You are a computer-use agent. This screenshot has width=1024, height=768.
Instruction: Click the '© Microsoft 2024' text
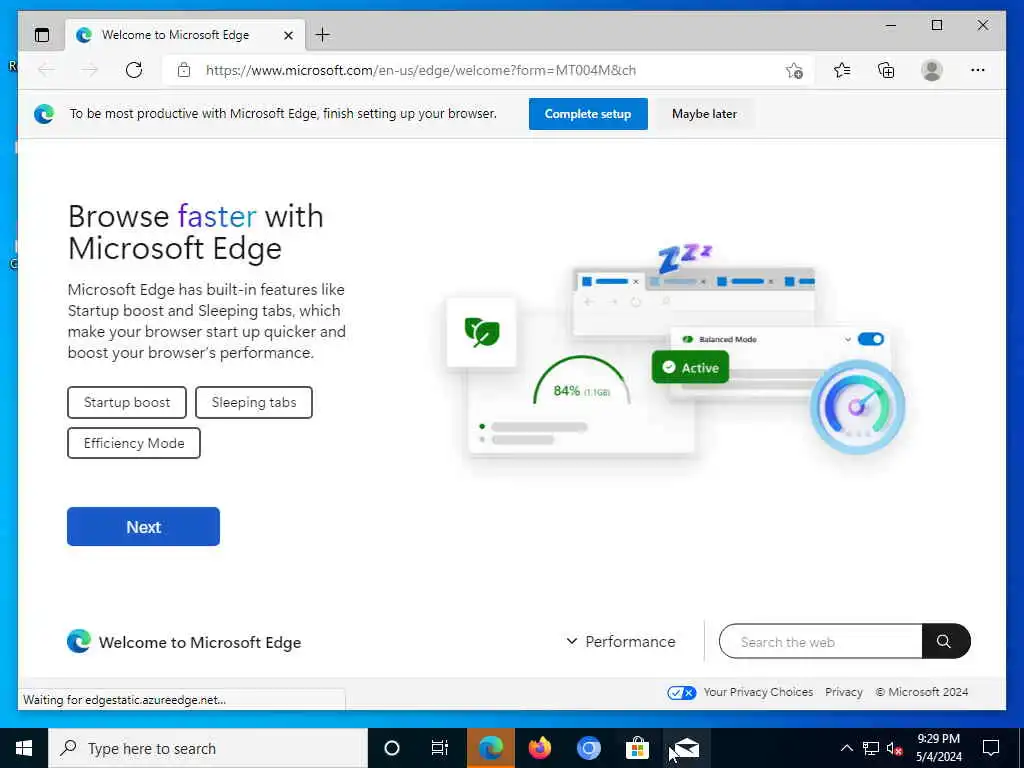pos(921,692)
